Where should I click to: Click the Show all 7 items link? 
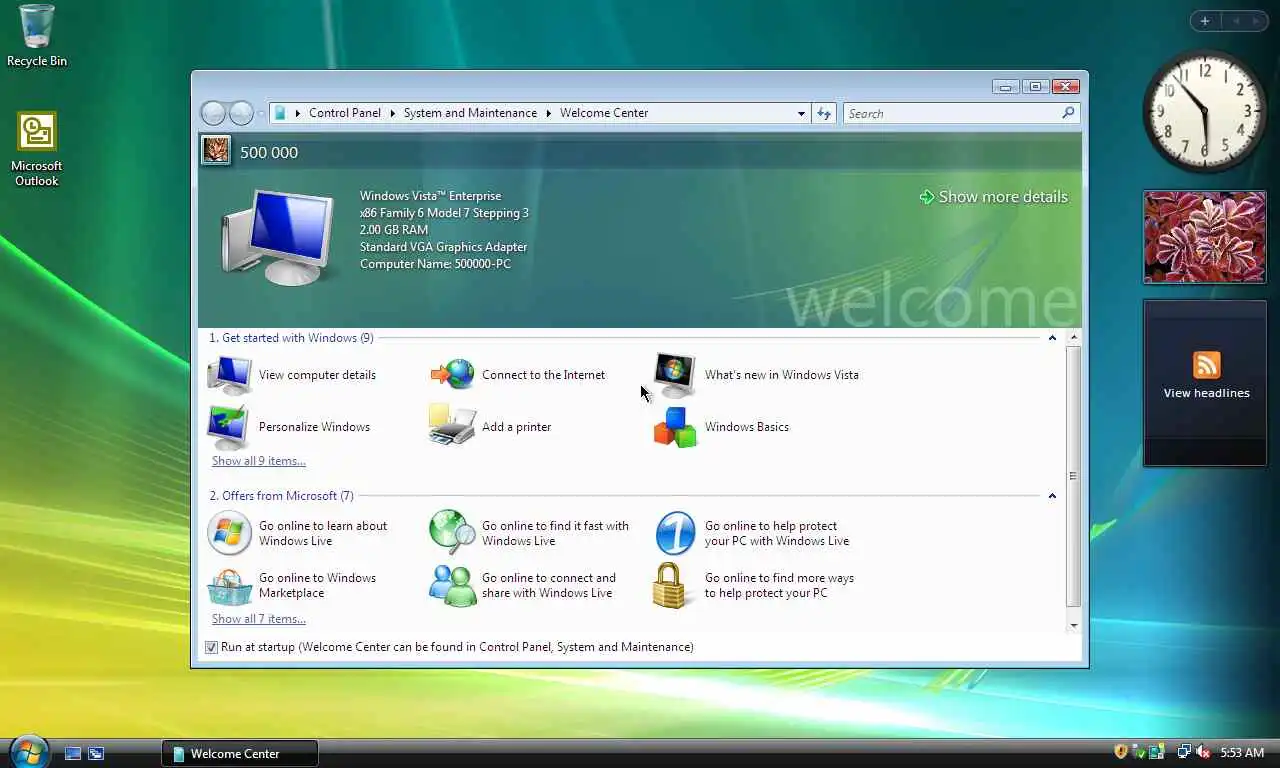259,619
